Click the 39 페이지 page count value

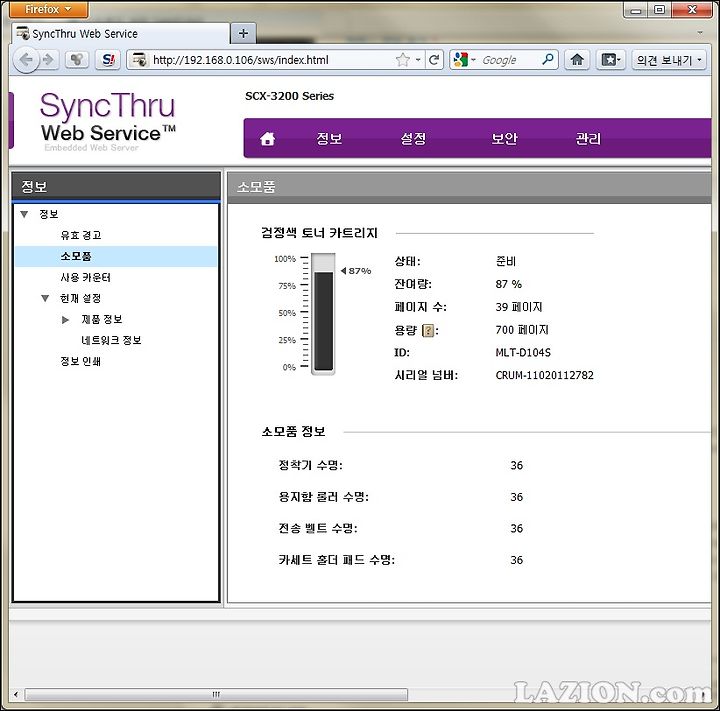click(519, 307)
